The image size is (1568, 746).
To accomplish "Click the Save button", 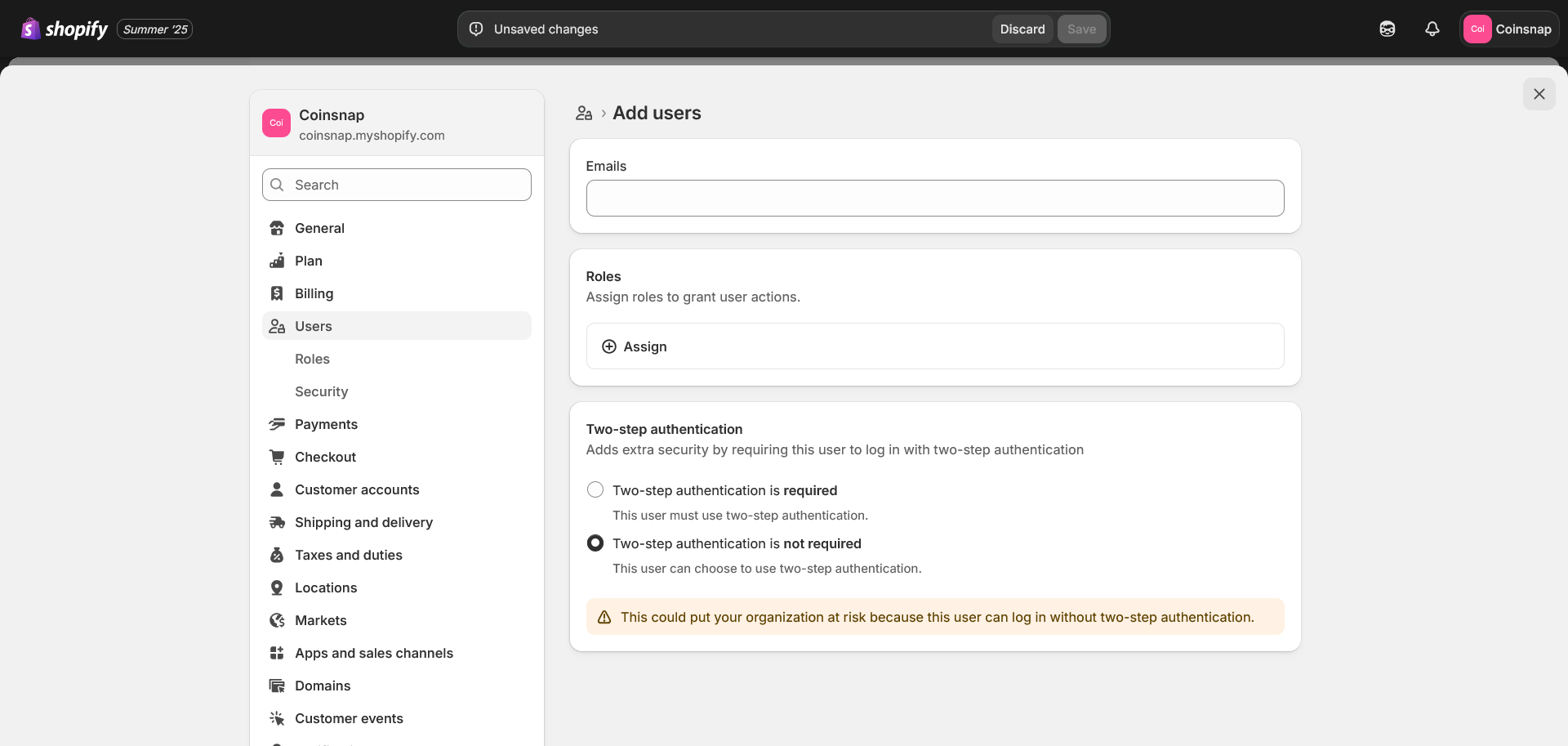I will tap(1081, 29).
